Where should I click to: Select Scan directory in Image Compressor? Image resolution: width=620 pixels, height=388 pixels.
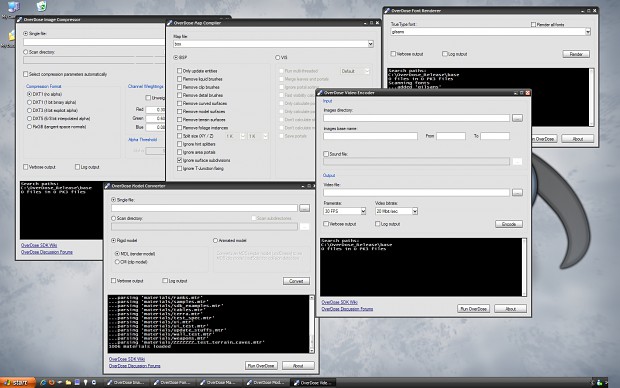pos(26,52)
